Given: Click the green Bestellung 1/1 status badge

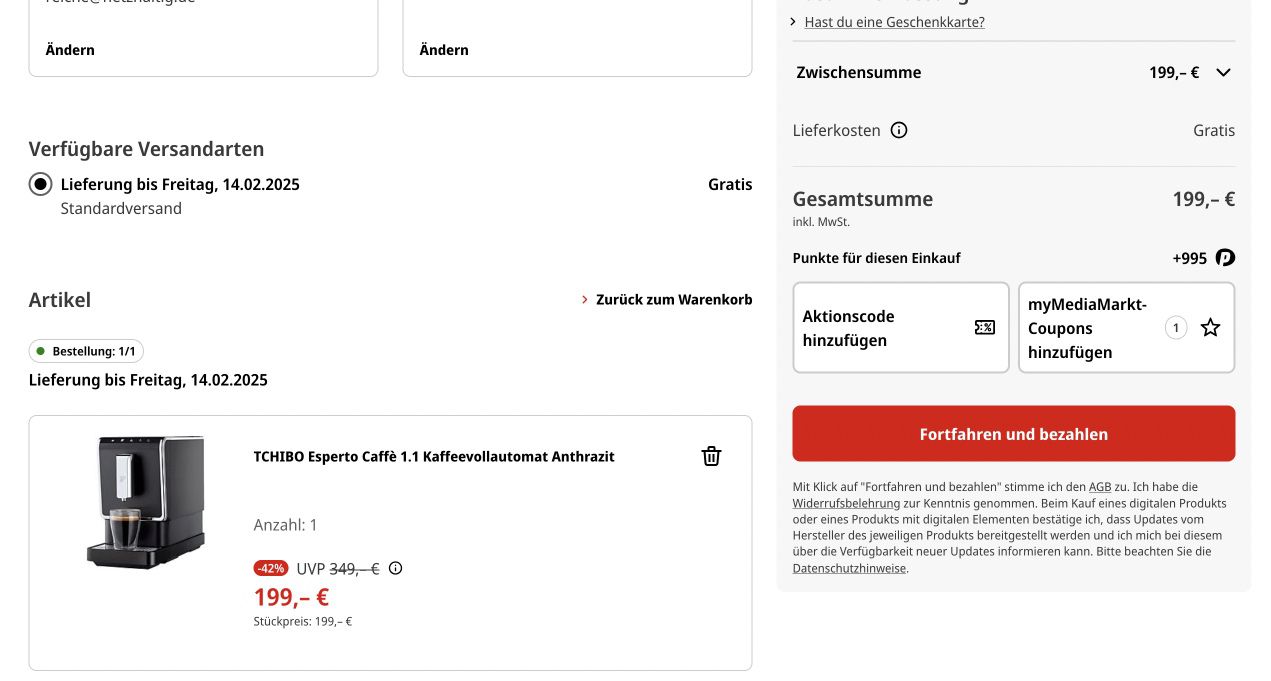Looking at the screenshot, I should tap(86, 351).
